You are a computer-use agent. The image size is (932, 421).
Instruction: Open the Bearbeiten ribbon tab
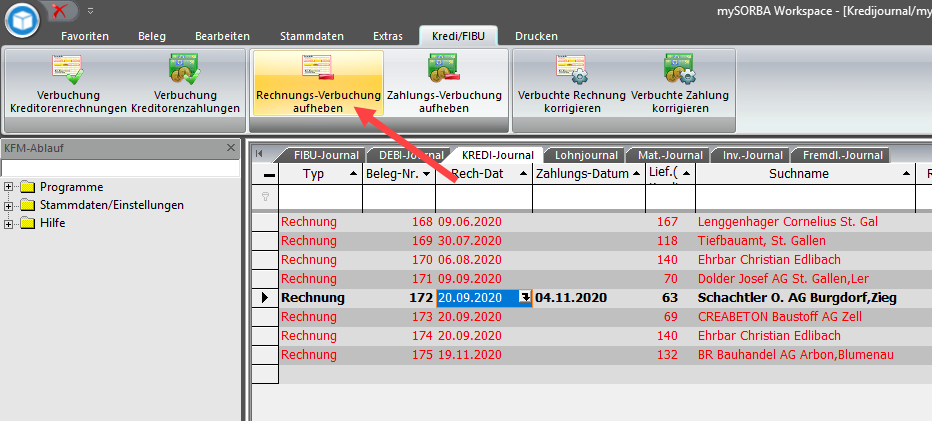coord(222,36)
